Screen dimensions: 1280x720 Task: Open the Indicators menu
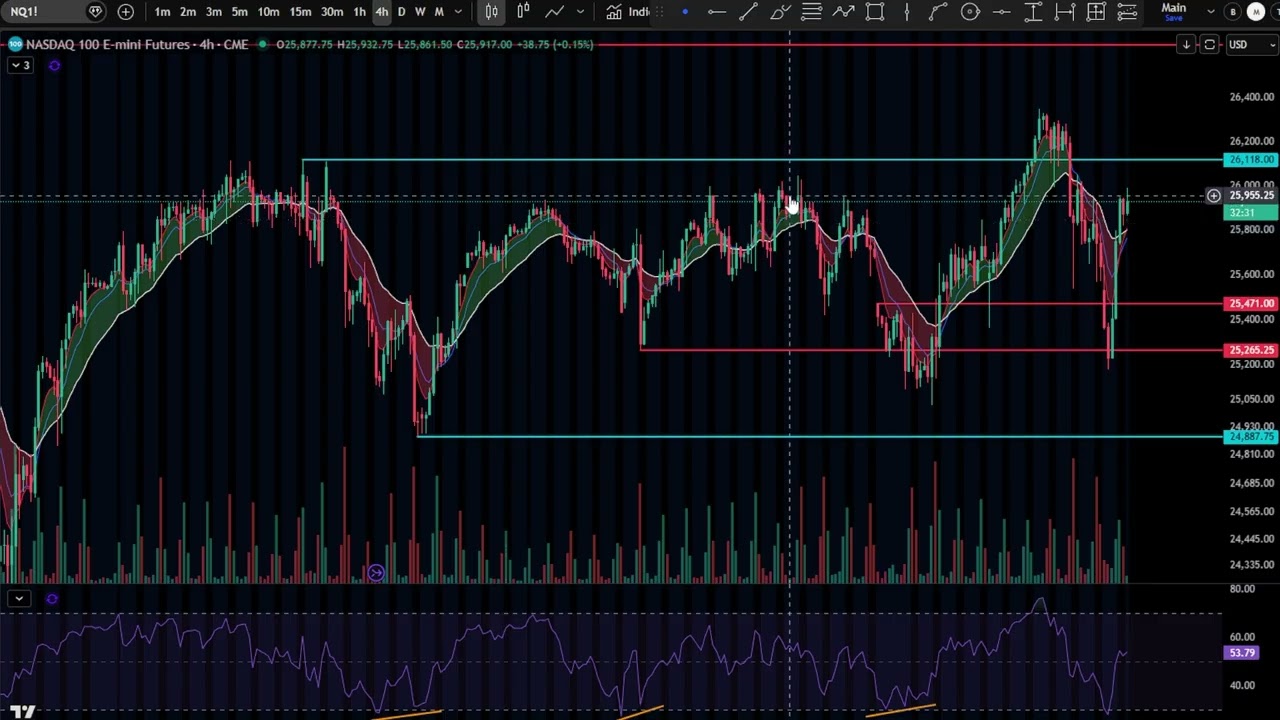629,12
